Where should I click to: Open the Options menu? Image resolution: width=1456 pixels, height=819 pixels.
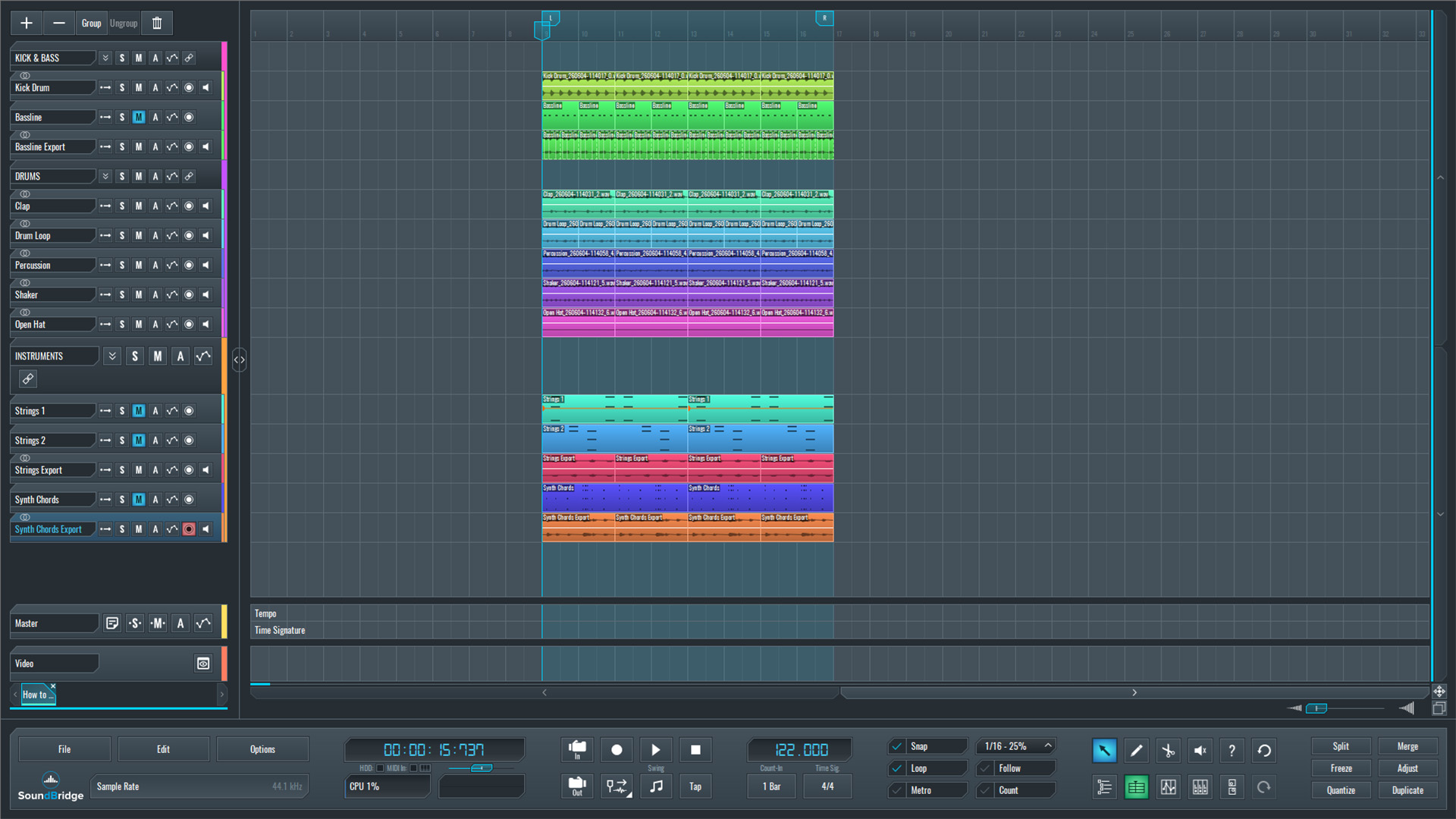[262, 749]
